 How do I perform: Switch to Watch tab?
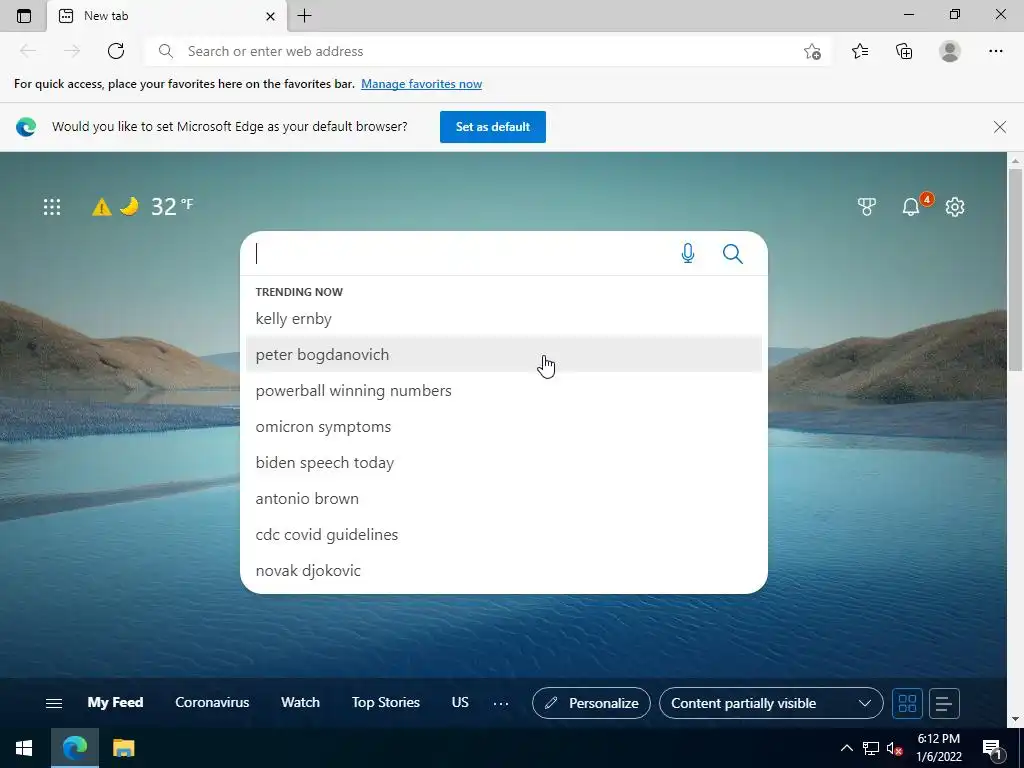point(300,702)
